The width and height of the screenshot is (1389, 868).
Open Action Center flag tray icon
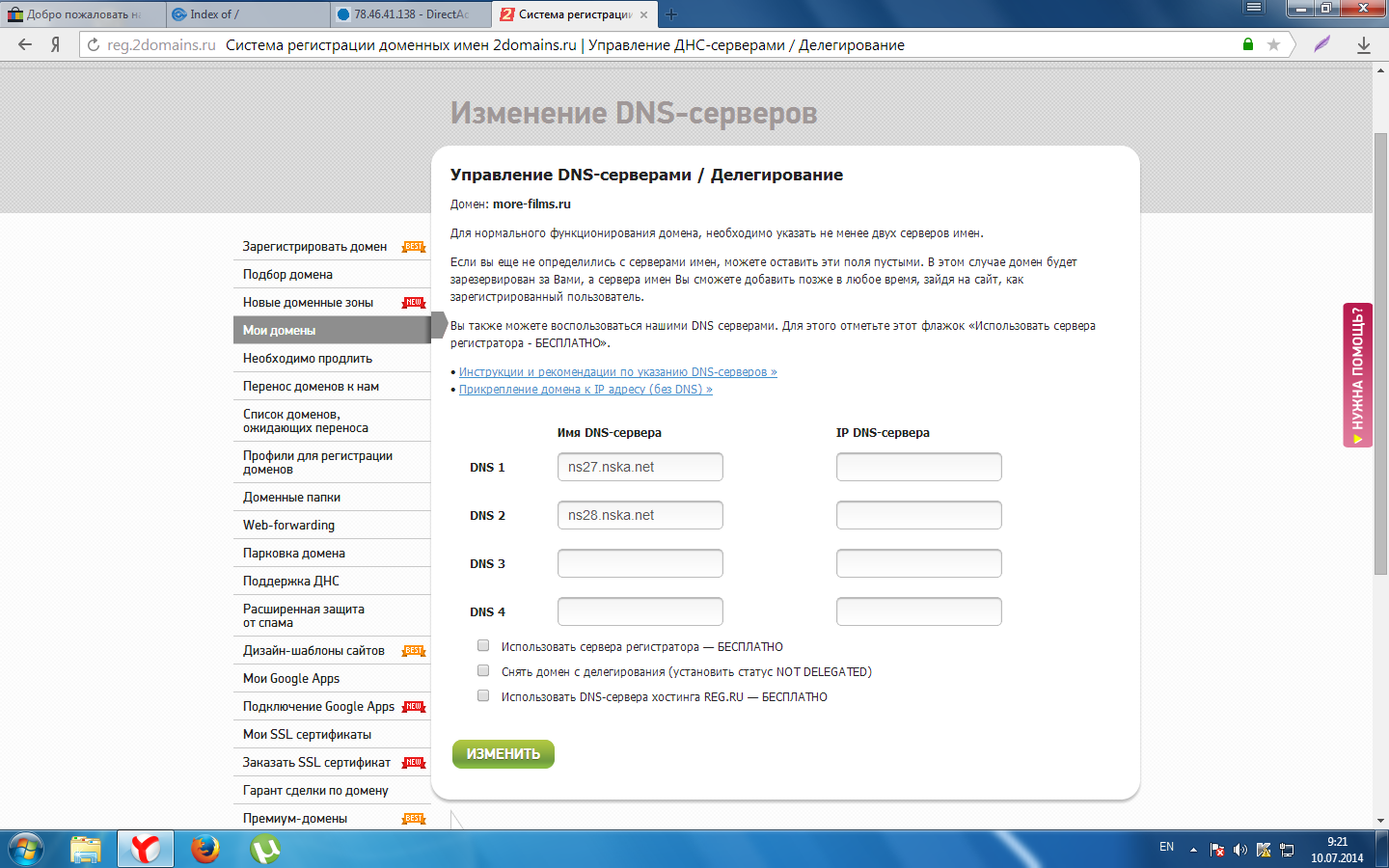(1217, 850)
